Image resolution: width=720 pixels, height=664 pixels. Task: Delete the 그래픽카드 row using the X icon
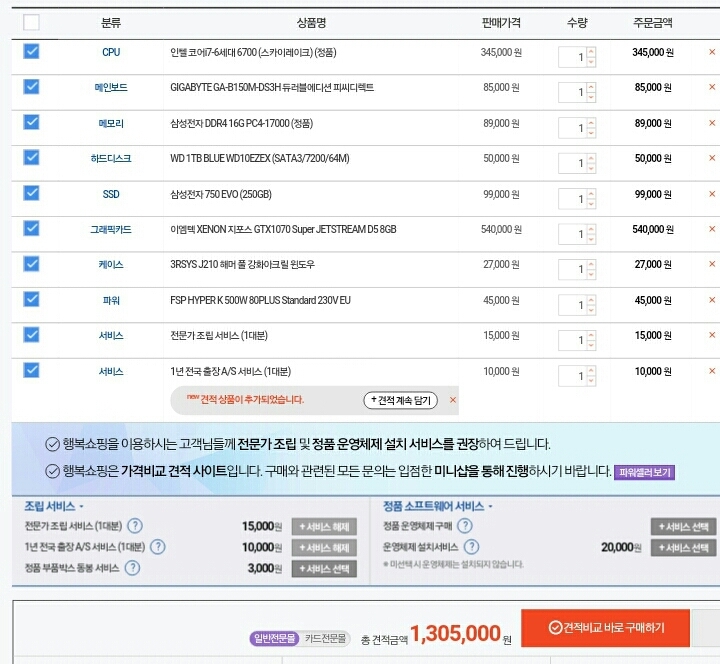[712, 230]
